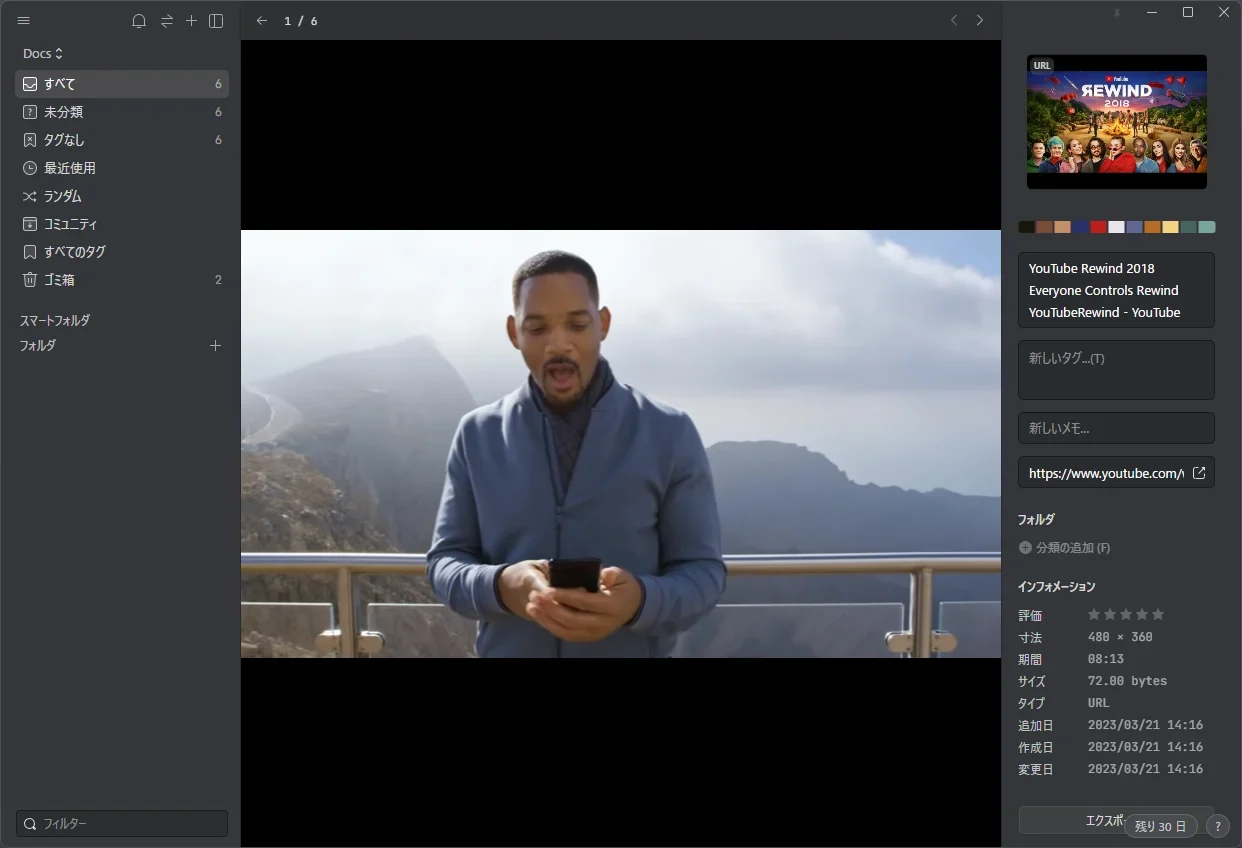Click 分類の追加 (F) link
This screenshot has width=1242, height=848.
pyautogui.click(x=1065, y=548)
